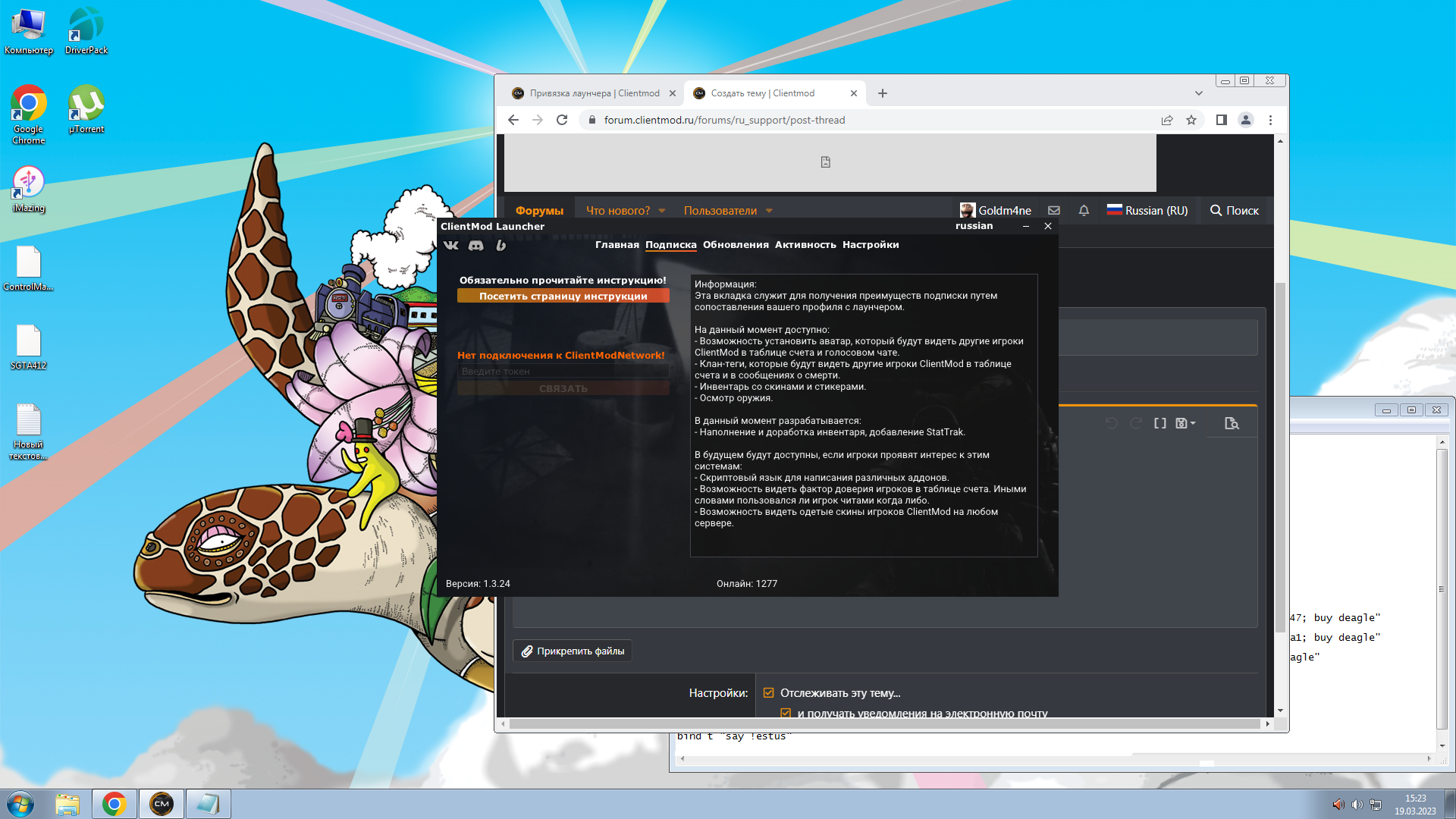
Task: Click the Chrome page horizontal scrollbar
Action: coord(884,724)
